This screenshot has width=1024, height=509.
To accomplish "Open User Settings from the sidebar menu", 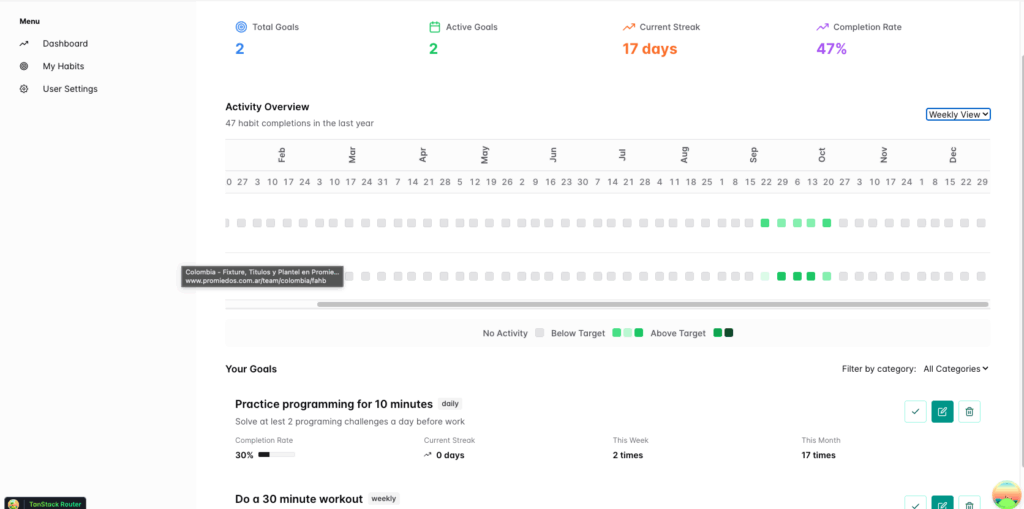I will 70,89.
